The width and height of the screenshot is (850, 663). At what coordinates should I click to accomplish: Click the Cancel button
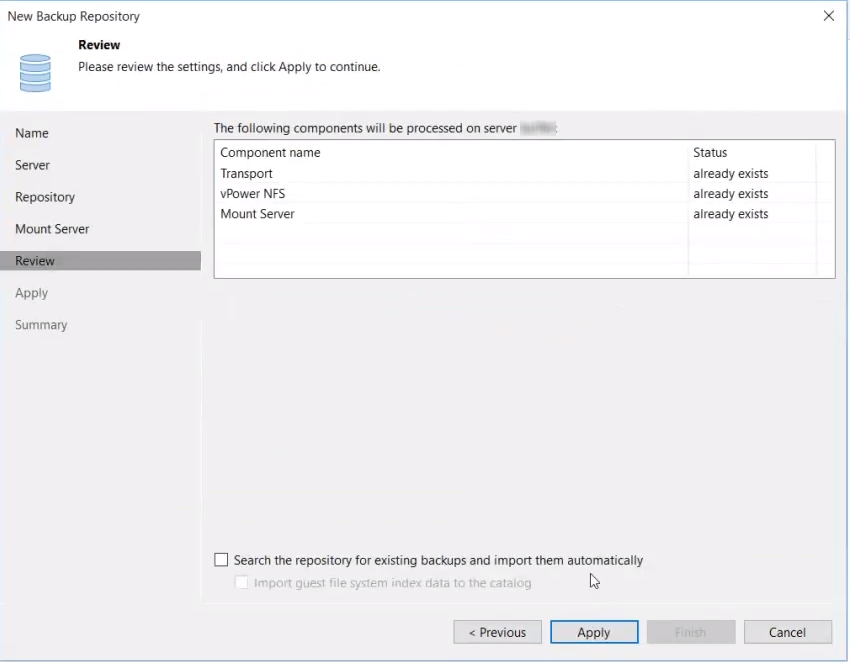[x=787, y=632]
